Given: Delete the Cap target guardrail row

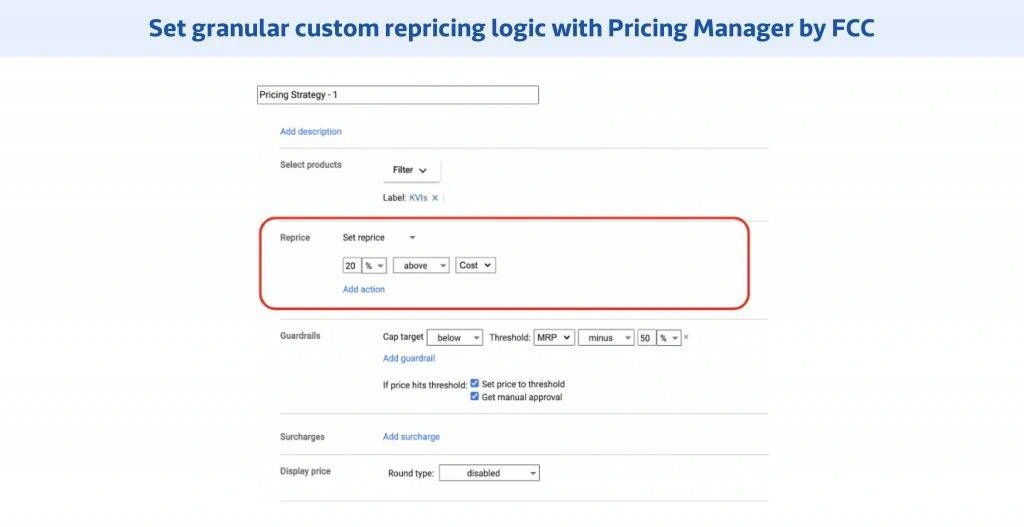Looking at the screenshot, I should 686,338.
